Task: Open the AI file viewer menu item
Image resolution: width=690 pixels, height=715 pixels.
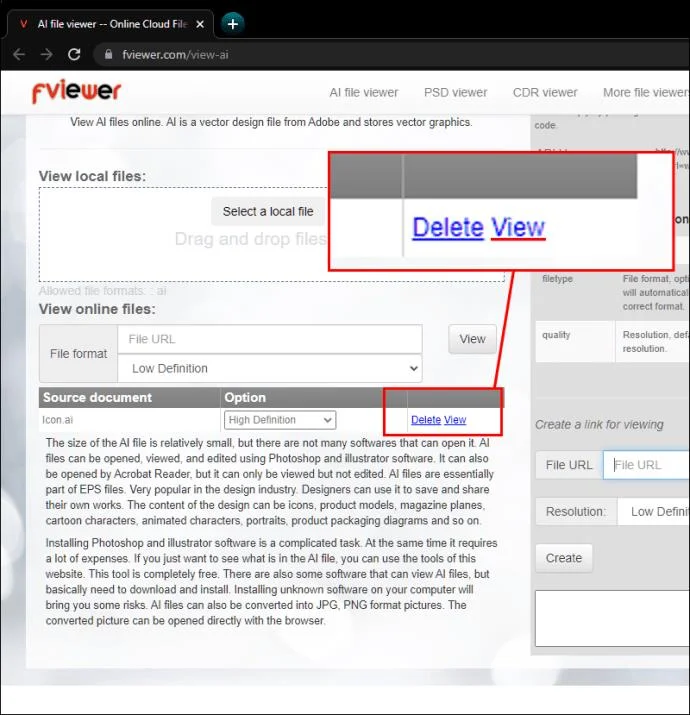Action: click(x=364, y=93)
